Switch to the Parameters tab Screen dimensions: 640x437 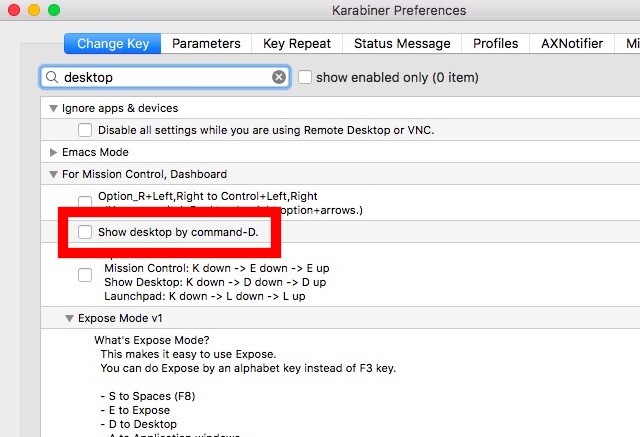(x=206, y=43)
